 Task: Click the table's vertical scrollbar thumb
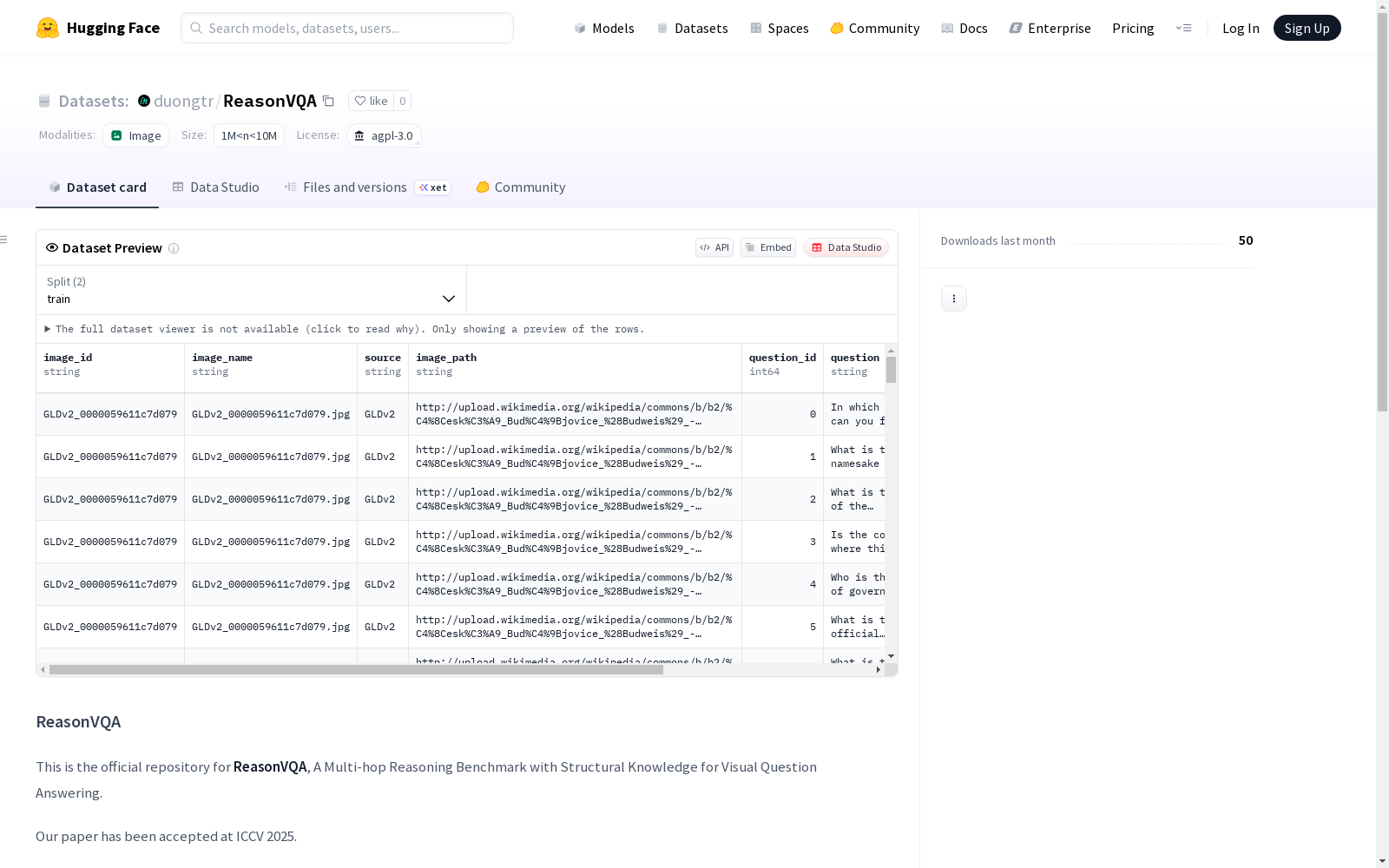891,370
